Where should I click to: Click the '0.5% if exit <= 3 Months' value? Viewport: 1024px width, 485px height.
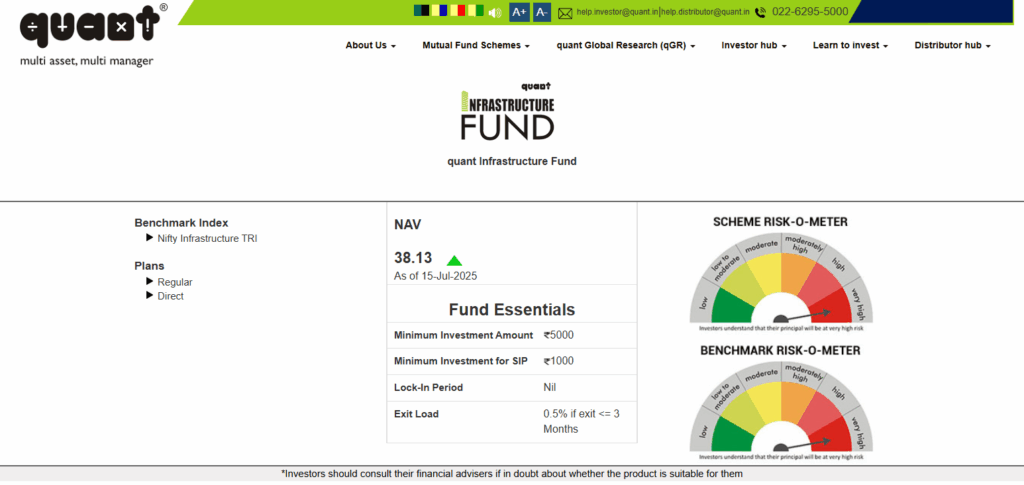tap(581, 421)
